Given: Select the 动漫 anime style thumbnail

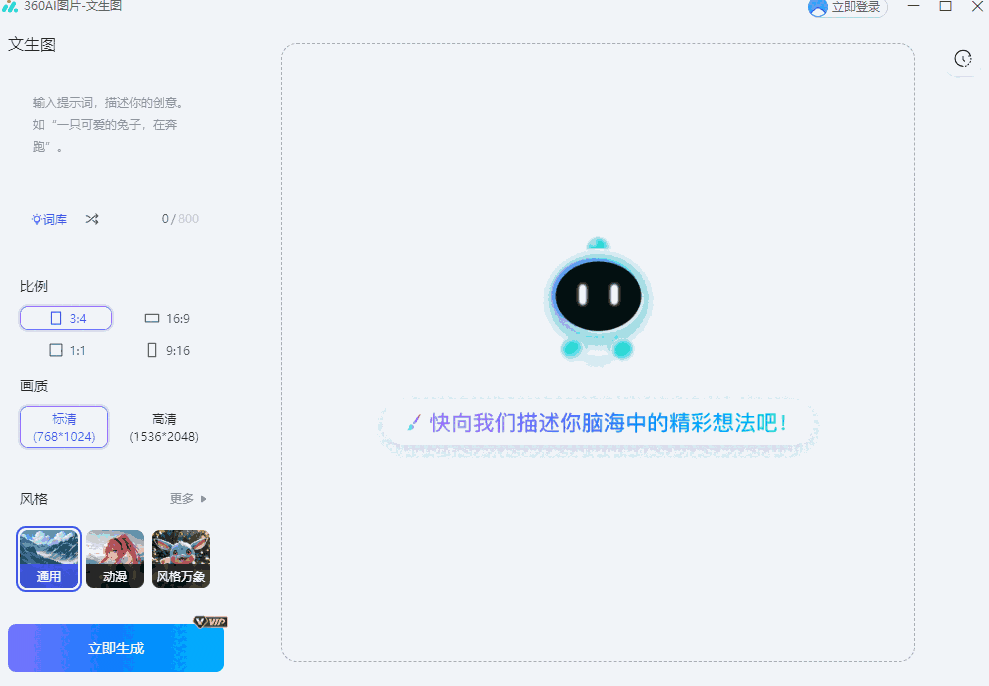Looking at the screenshot, I should (x=114, y=558).
